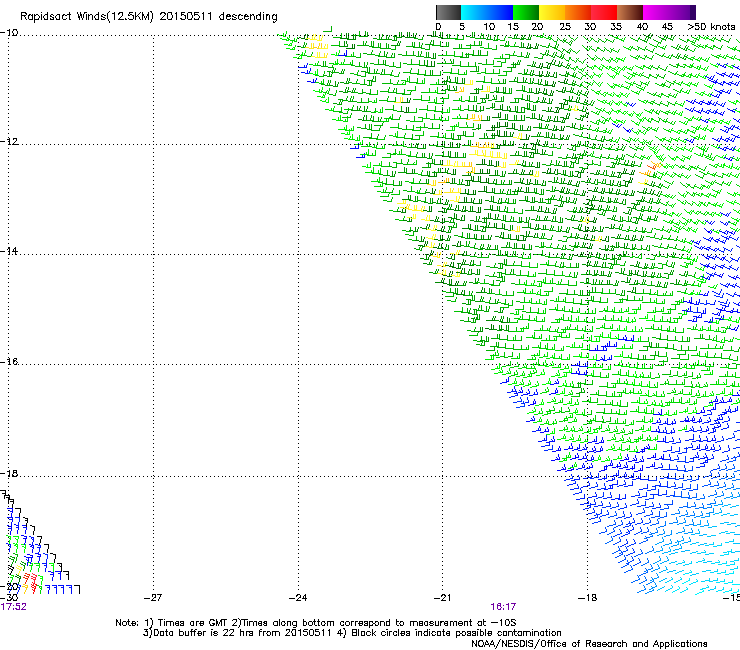Click the legend value '35'

[x=616, y=27]
